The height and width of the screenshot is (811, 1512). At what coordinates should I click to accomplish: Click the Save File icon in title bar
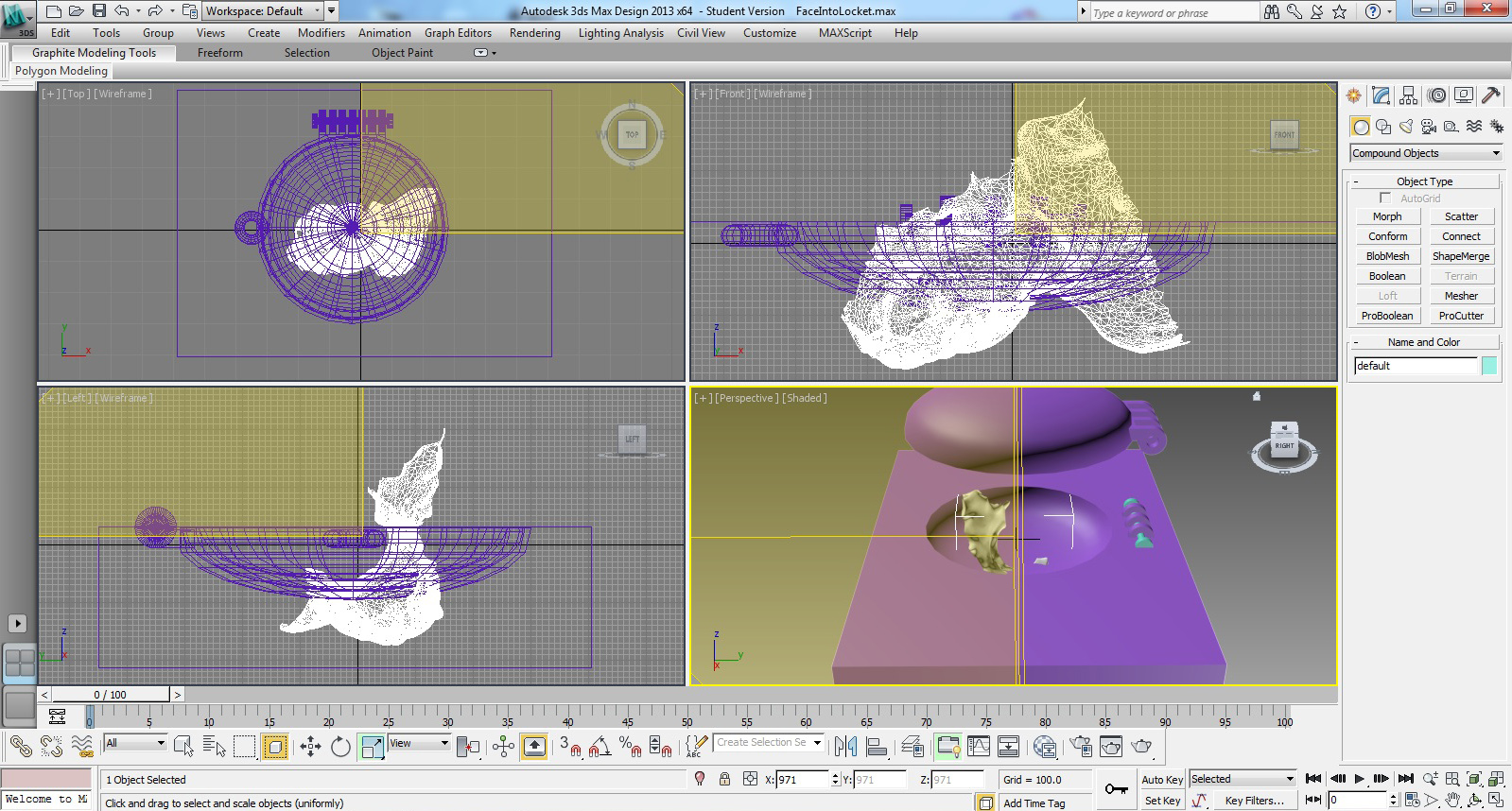coord(99,11)
